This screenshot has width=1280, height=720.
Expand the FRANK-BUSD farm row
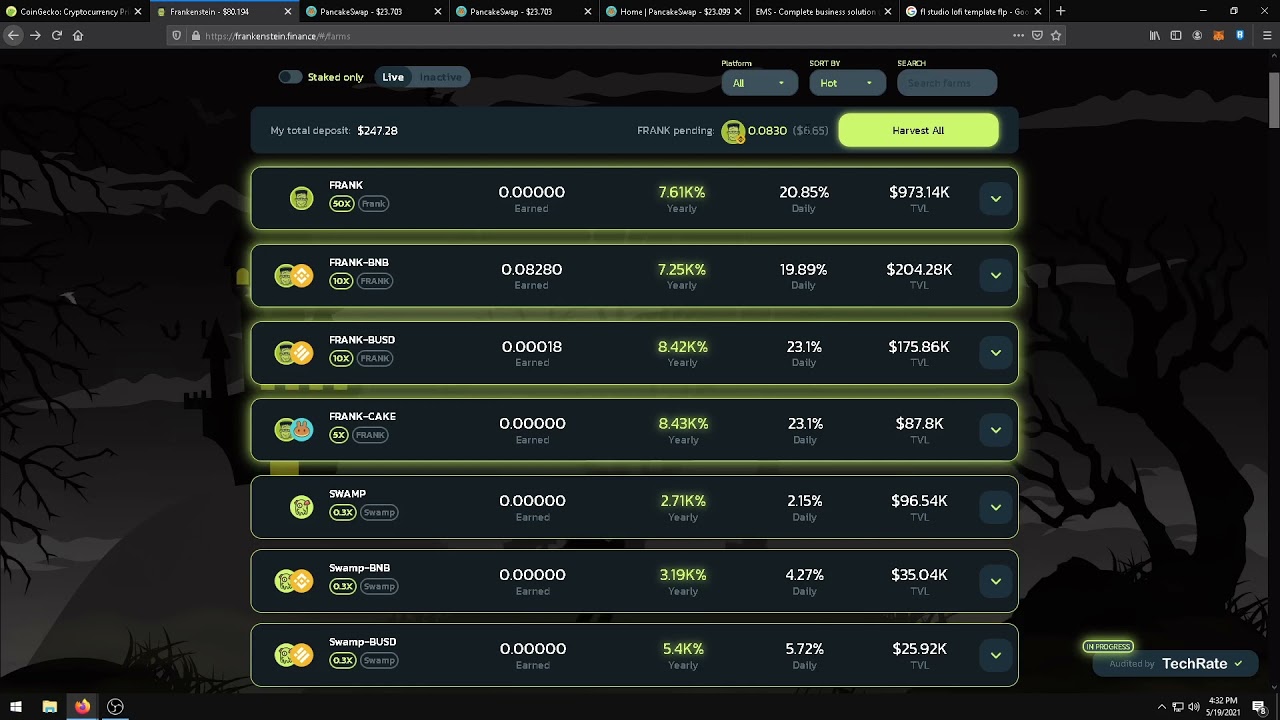click(996, 352)
